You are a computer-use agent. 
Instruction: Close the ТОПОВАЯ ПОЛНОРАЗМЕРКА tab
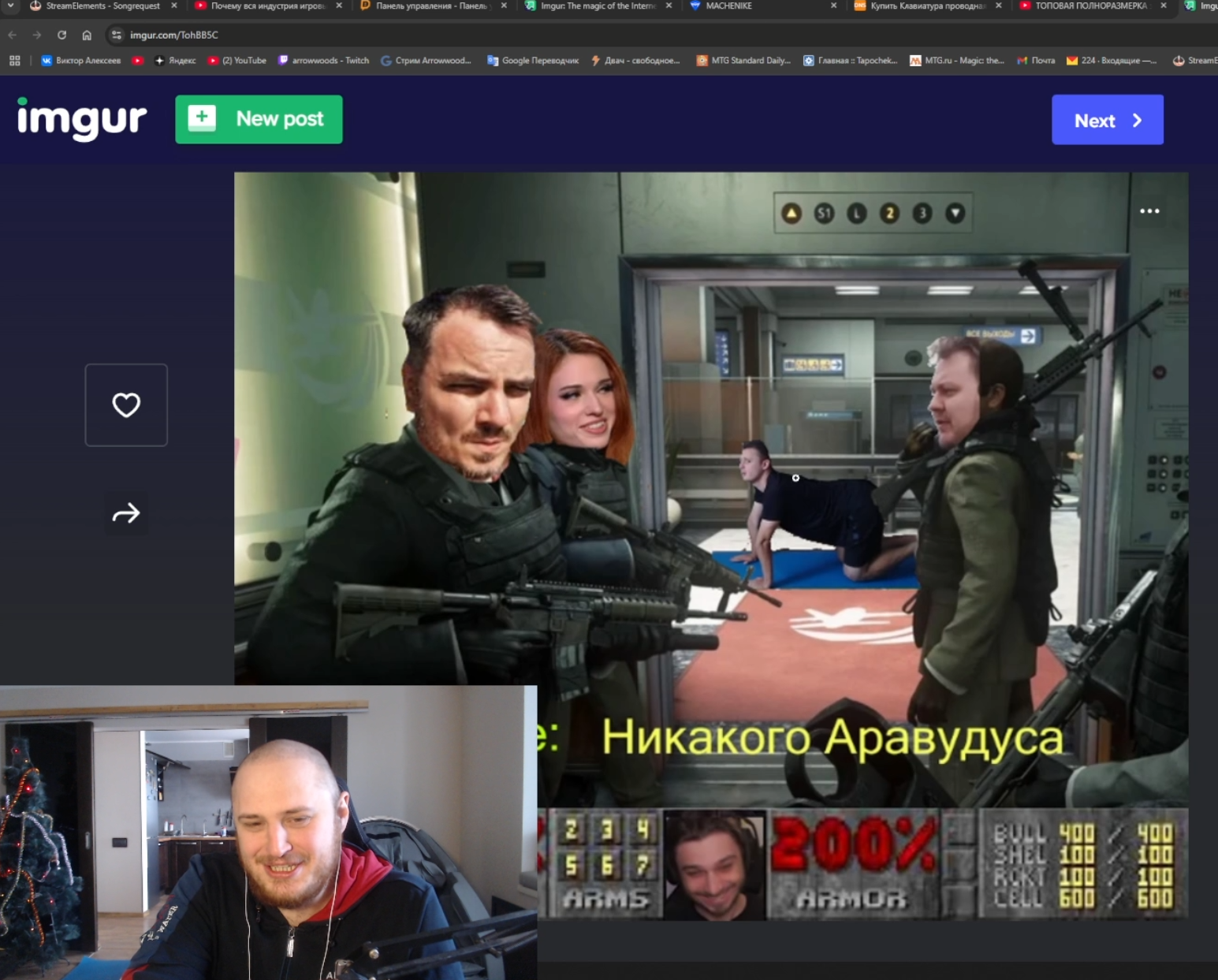[1164, 6]
